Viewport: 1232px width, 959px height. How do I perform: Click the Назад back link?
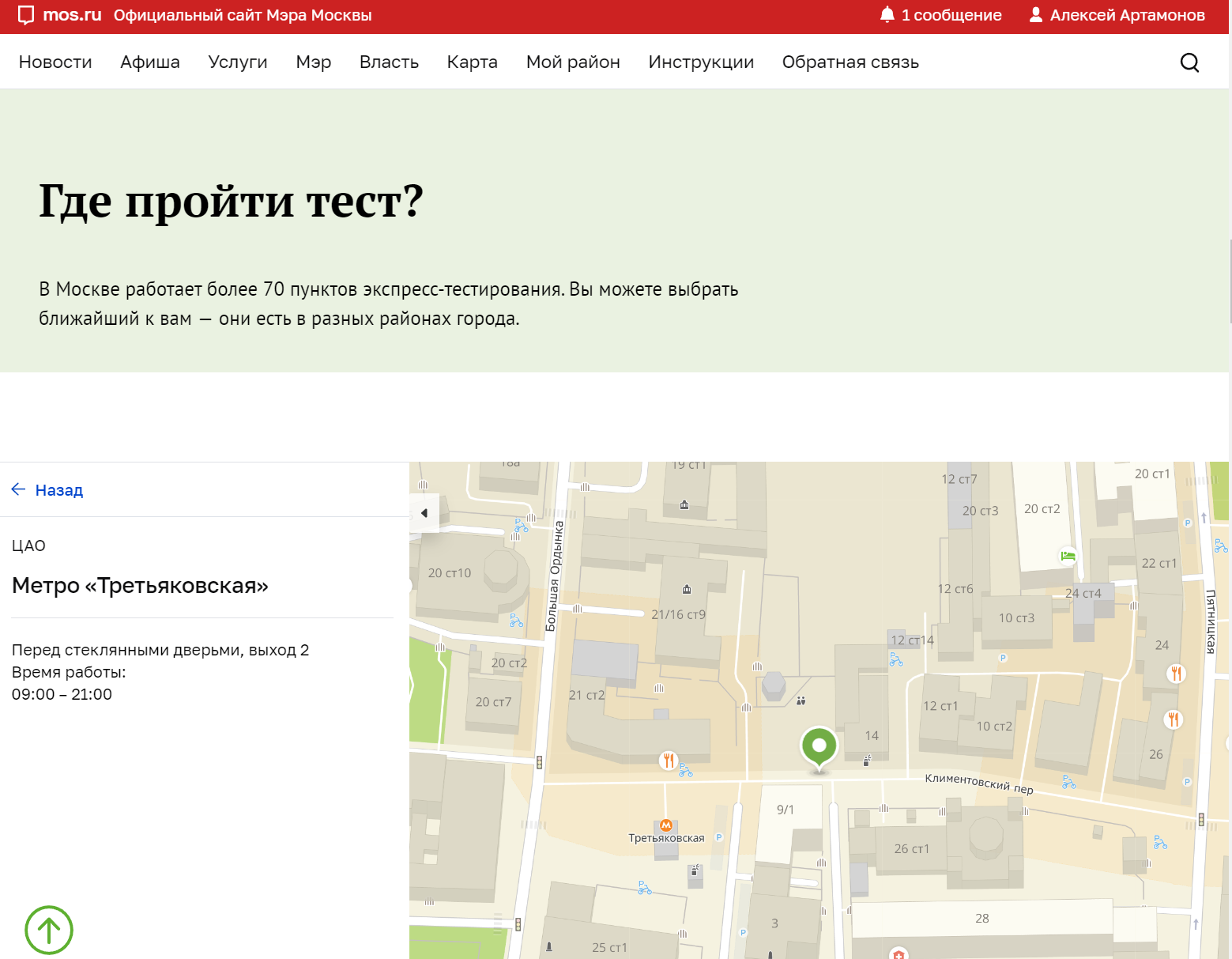(x=58, y=490)
